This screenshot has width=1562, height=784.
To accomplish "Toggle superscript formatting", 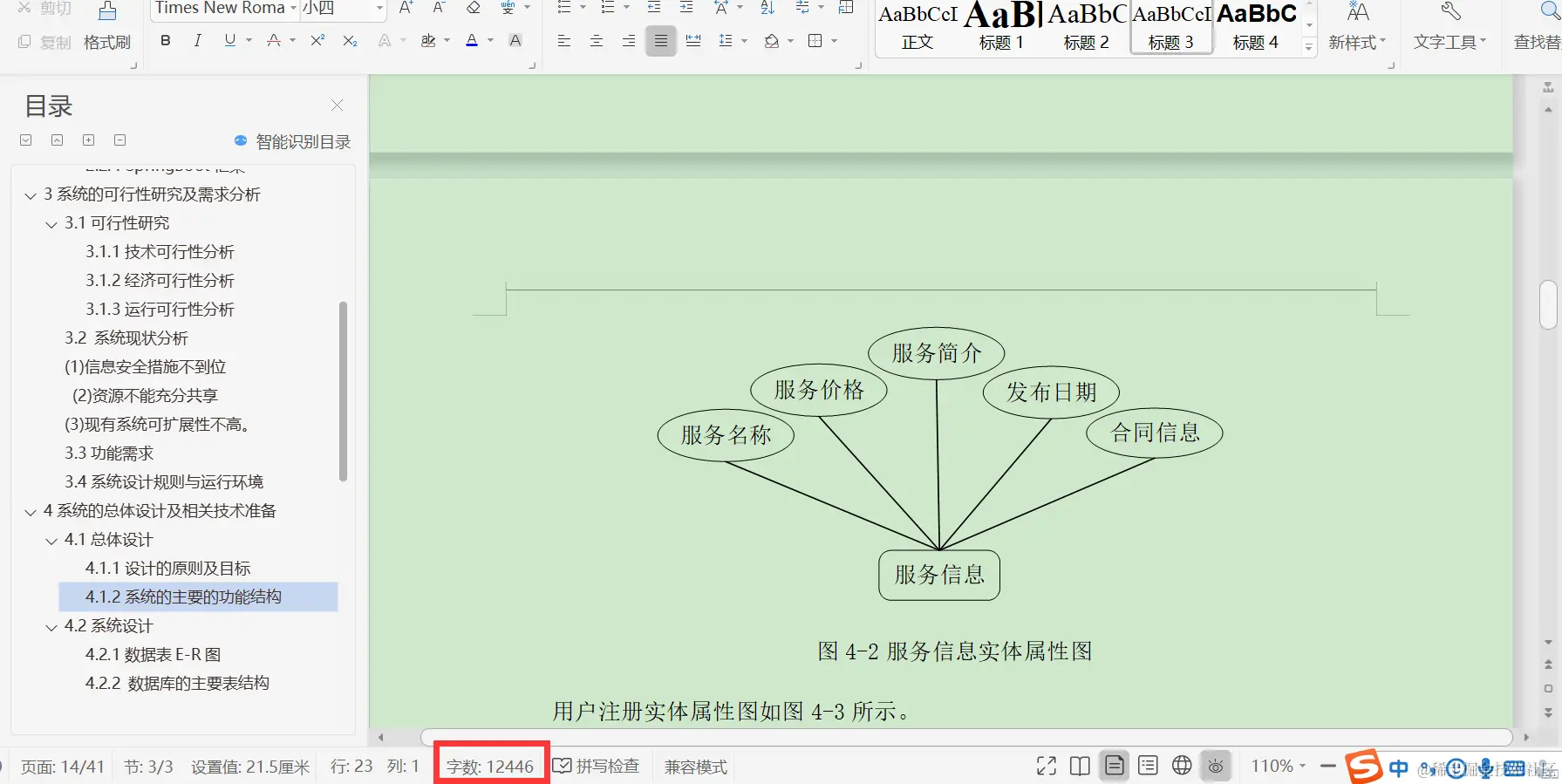I will pos(317,41).
